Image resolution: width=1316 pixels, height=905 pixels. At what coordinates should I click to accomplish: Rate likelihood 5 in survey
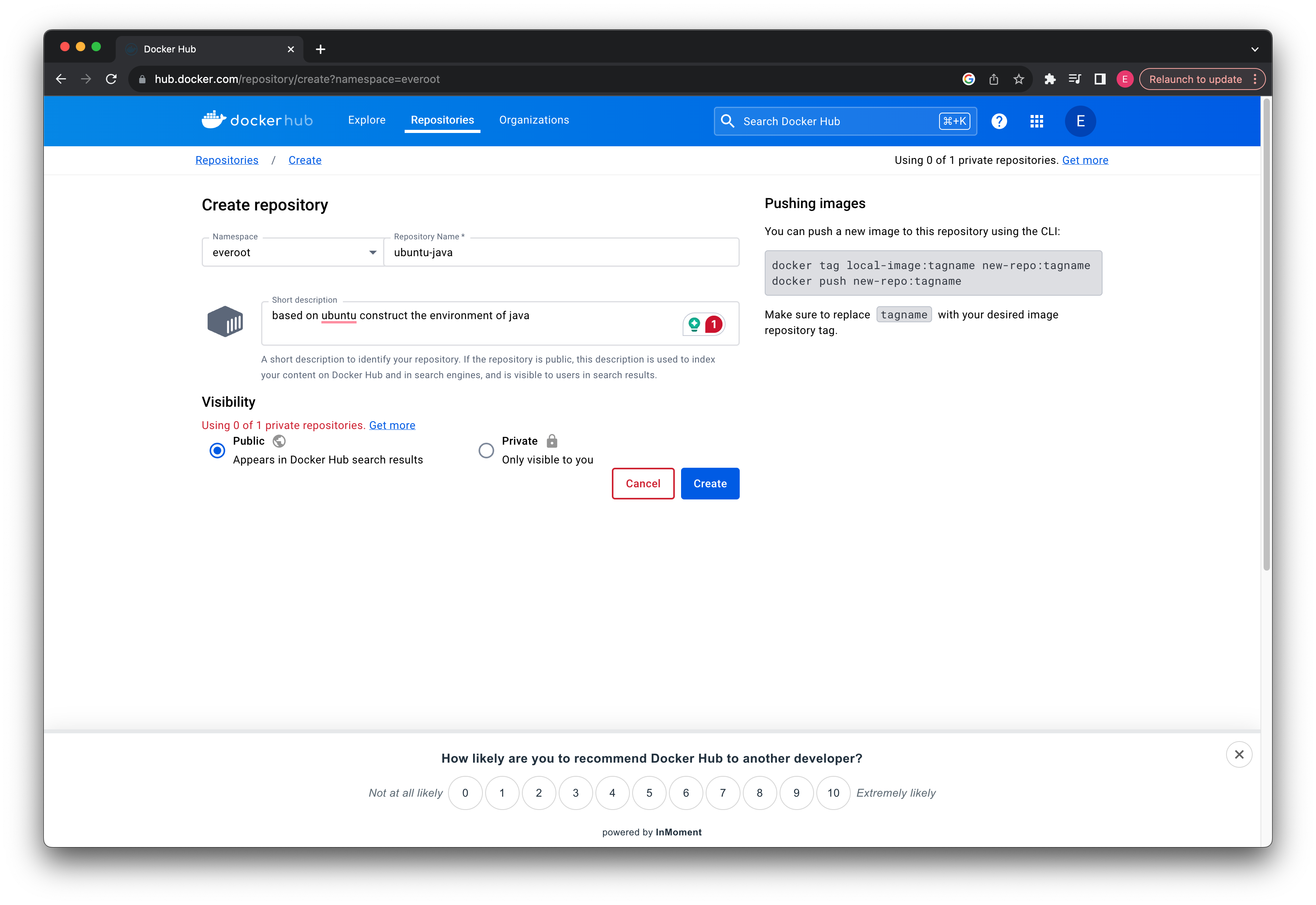(649, 792)
